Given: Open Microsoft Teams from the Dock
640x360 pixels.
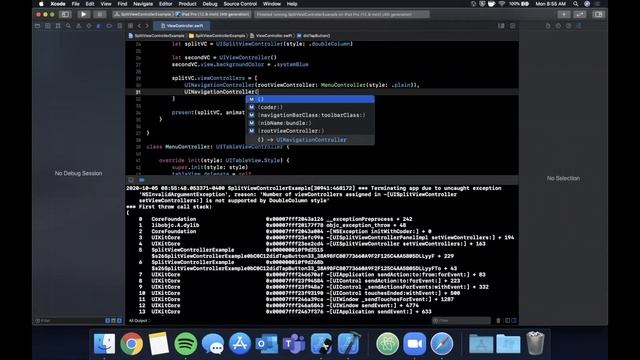Looking at the screenshot, I should coord(294,343).
